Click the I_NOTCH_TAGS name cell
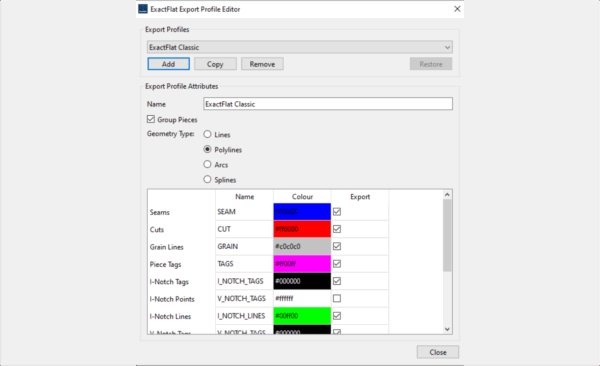Image resolution: width=600 pixels, height=366 pixels. 245,281
